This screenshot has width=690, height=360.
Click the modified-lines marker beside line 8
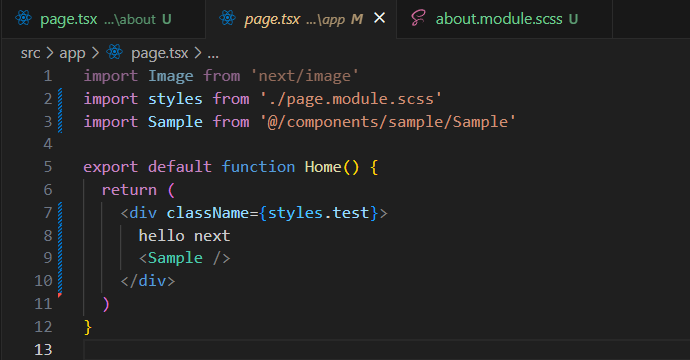coord(60,235)
